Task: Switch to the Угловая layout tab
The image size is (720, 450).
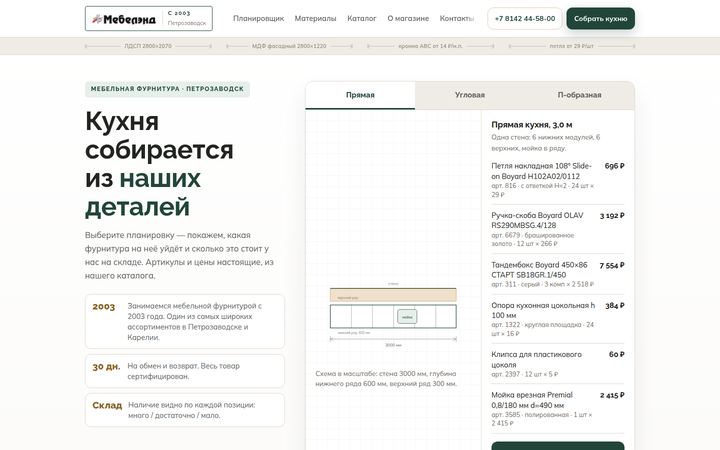Action: [x=469, y=95]
